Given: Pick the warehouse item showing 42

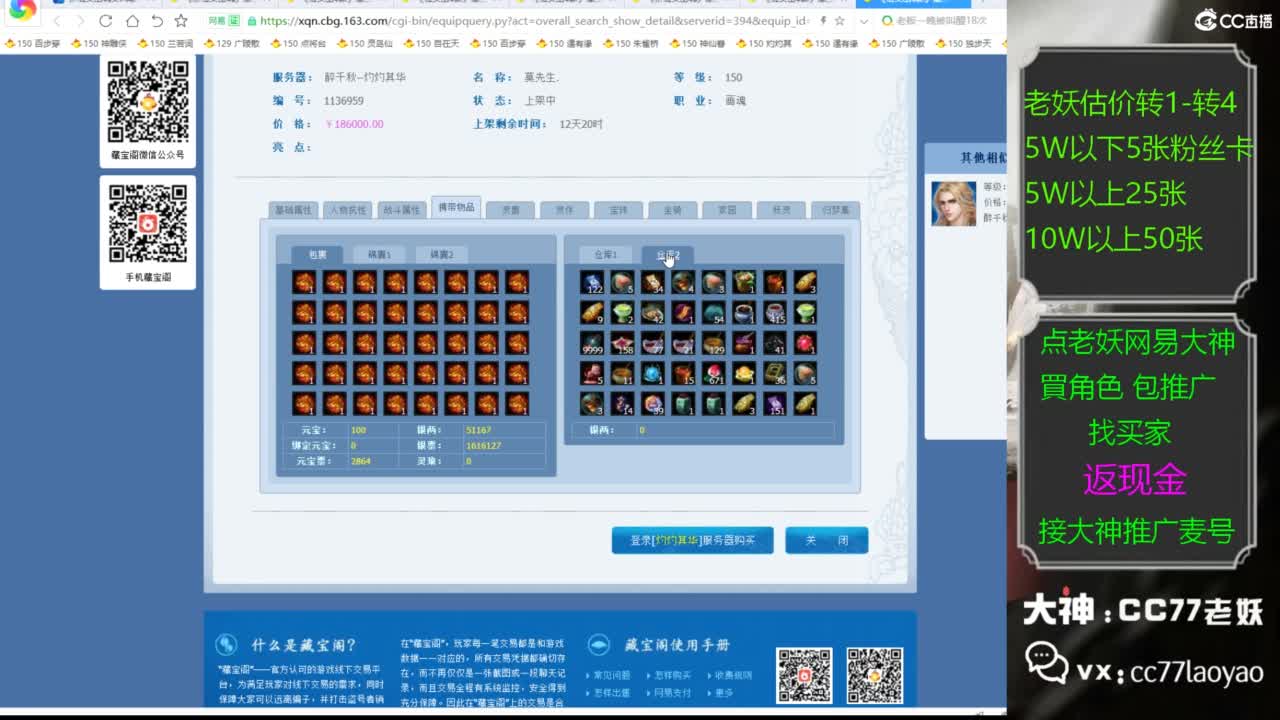Looking at the screenshot, I should [x=652, y=312].
